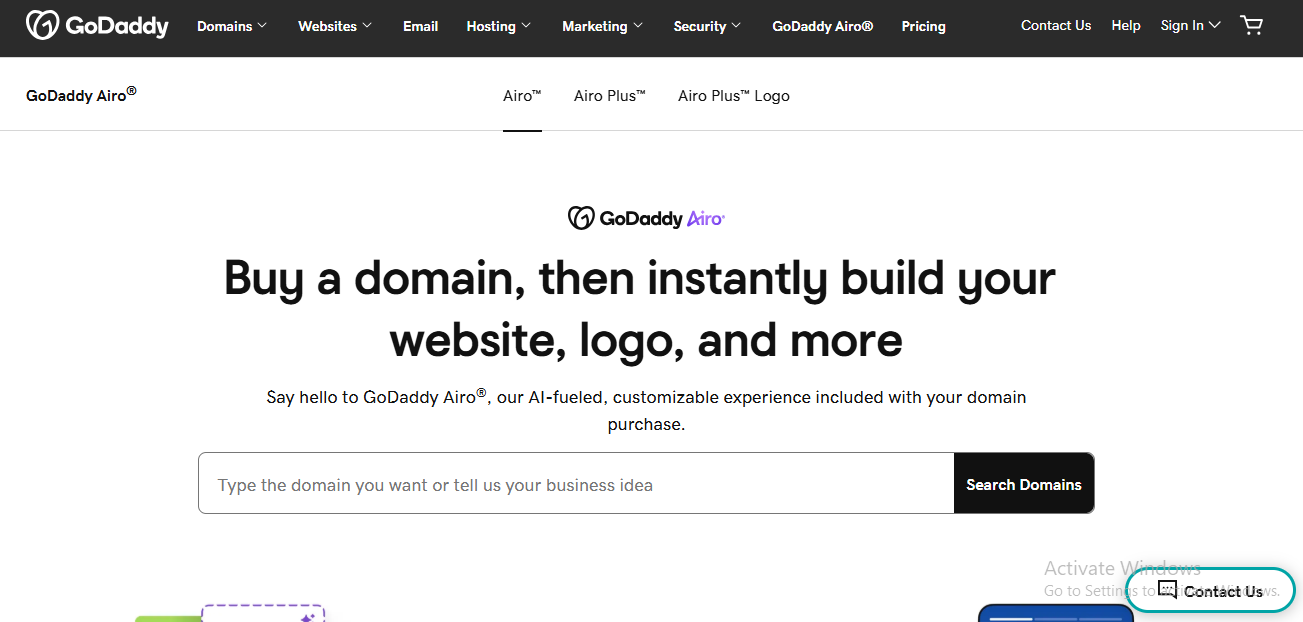
Task: Focus the domain search input field
Action: (x=576, y=484)
